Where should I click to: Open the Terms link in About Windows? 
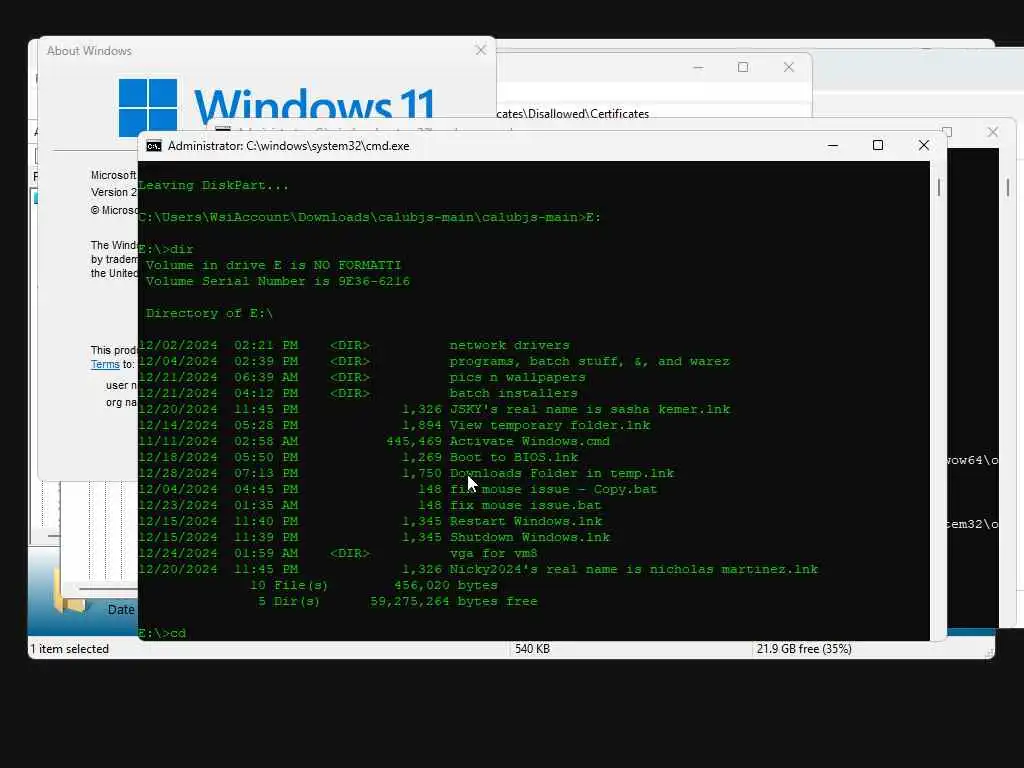[105, 364]
